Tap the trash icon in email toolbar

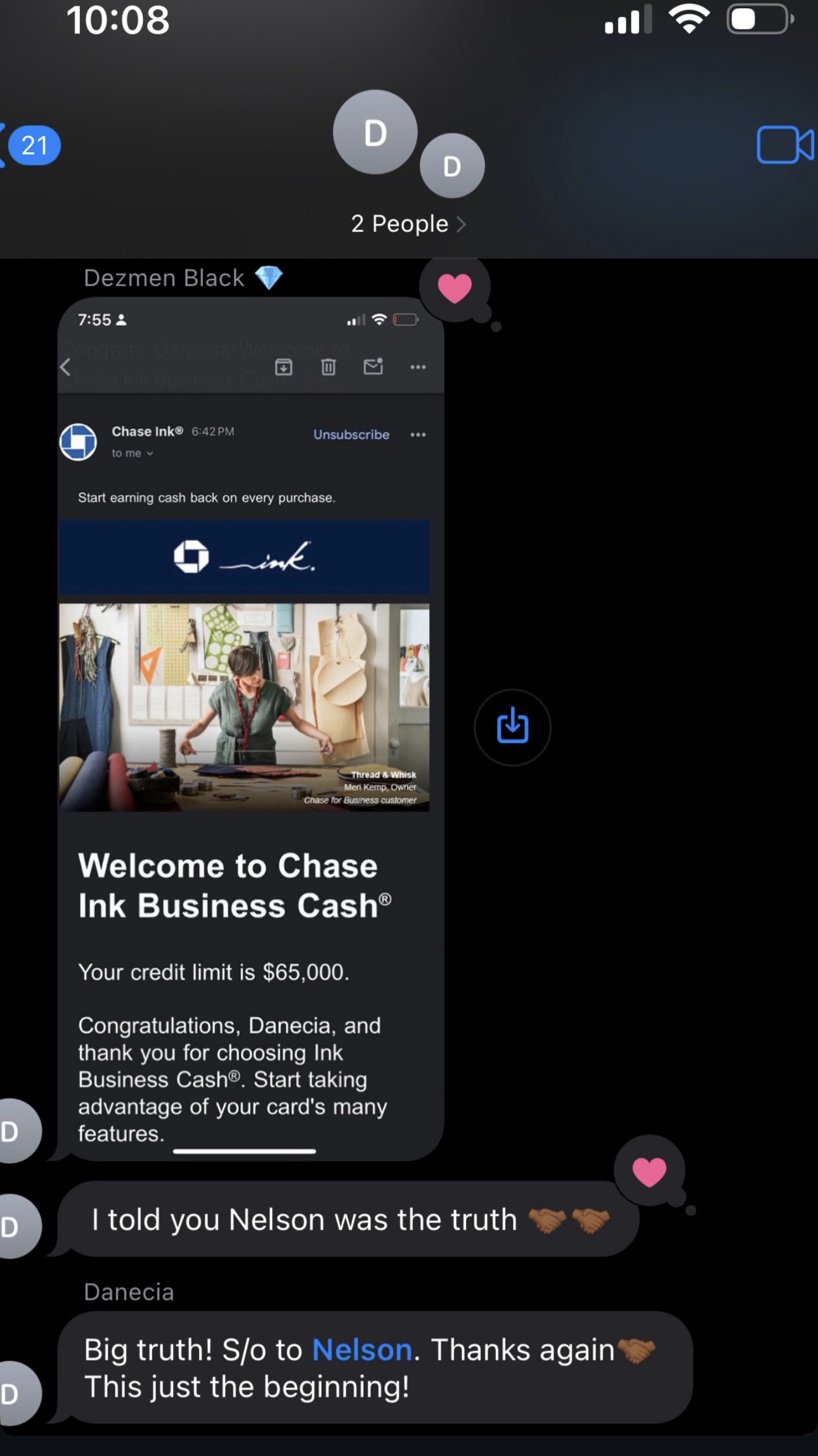tap(328, 367)
